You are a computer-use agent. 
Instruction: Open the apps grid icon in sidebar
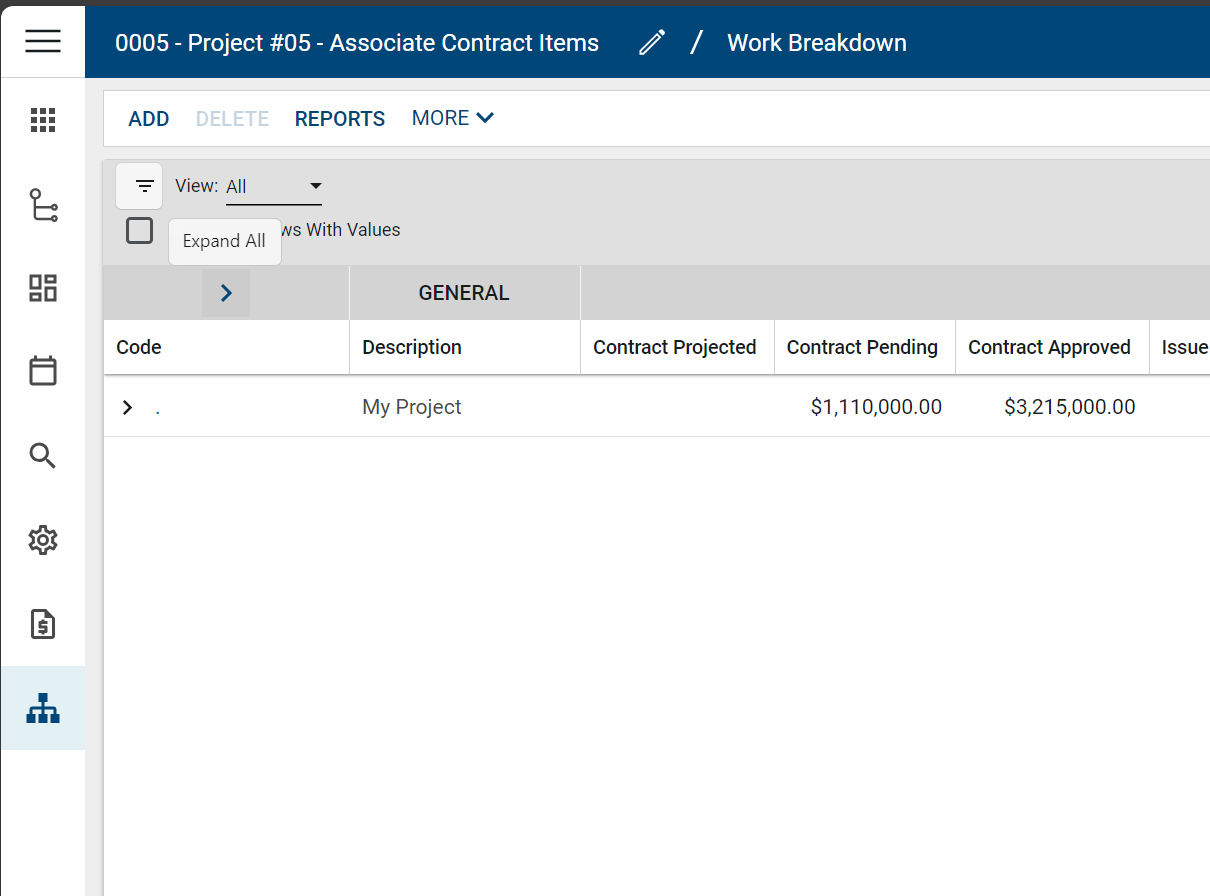click(43, 121)
